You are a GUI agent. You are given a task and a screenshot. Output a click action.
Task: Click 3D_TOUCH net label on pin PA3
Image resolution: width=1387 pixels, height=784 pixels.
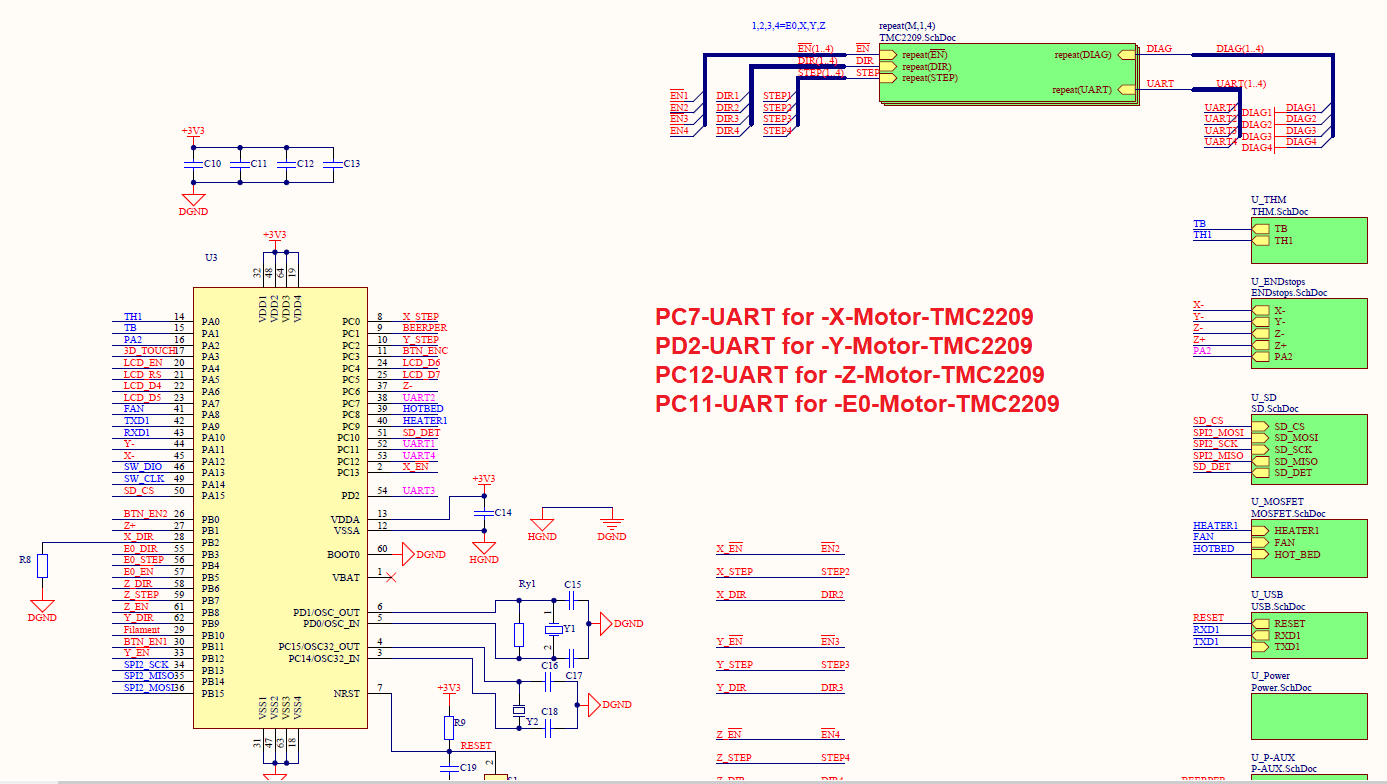pos(147,351)
